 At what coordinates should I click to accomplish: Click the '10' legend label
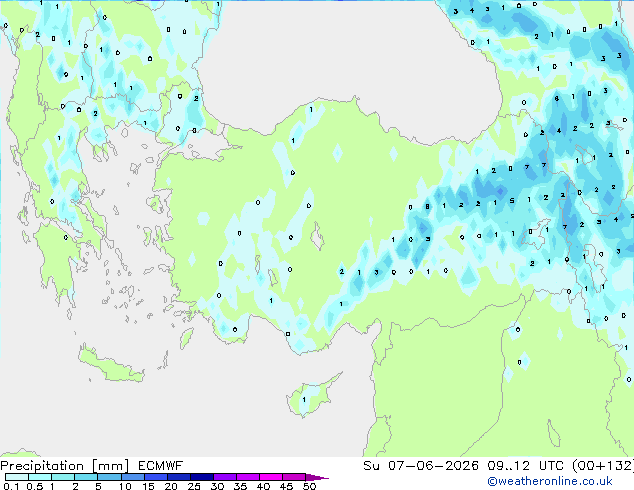coord(125,486)
